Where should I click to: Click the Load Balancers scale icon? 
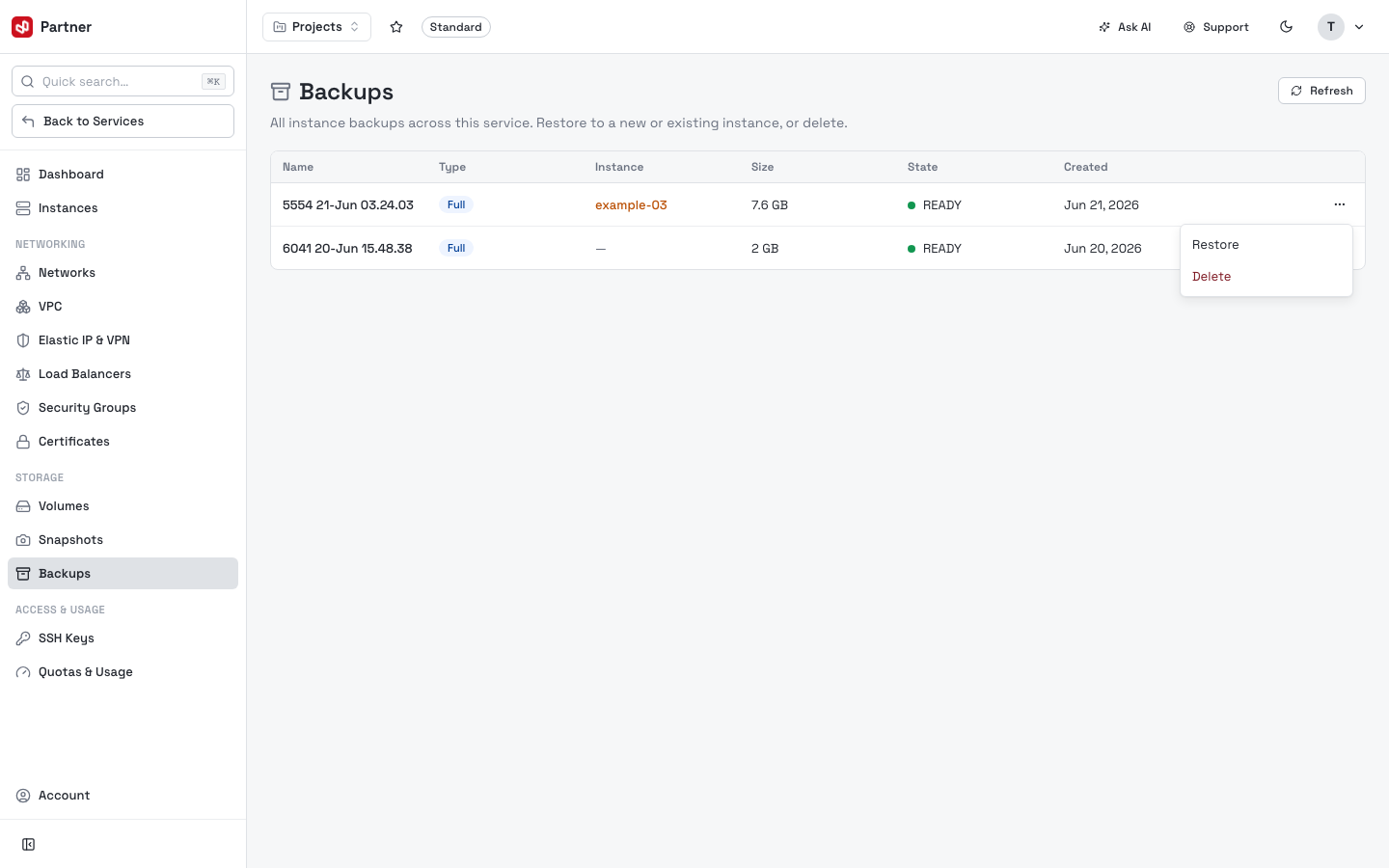point(23,374)
